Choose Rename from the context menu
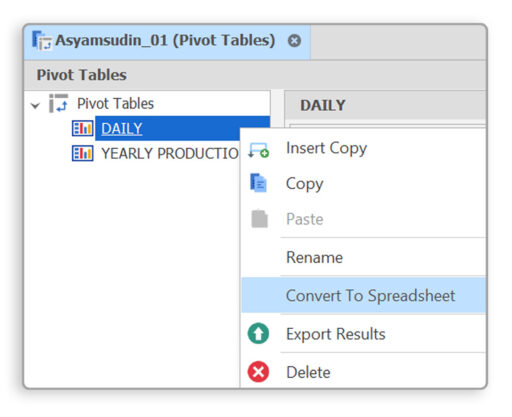 [364, 257]
